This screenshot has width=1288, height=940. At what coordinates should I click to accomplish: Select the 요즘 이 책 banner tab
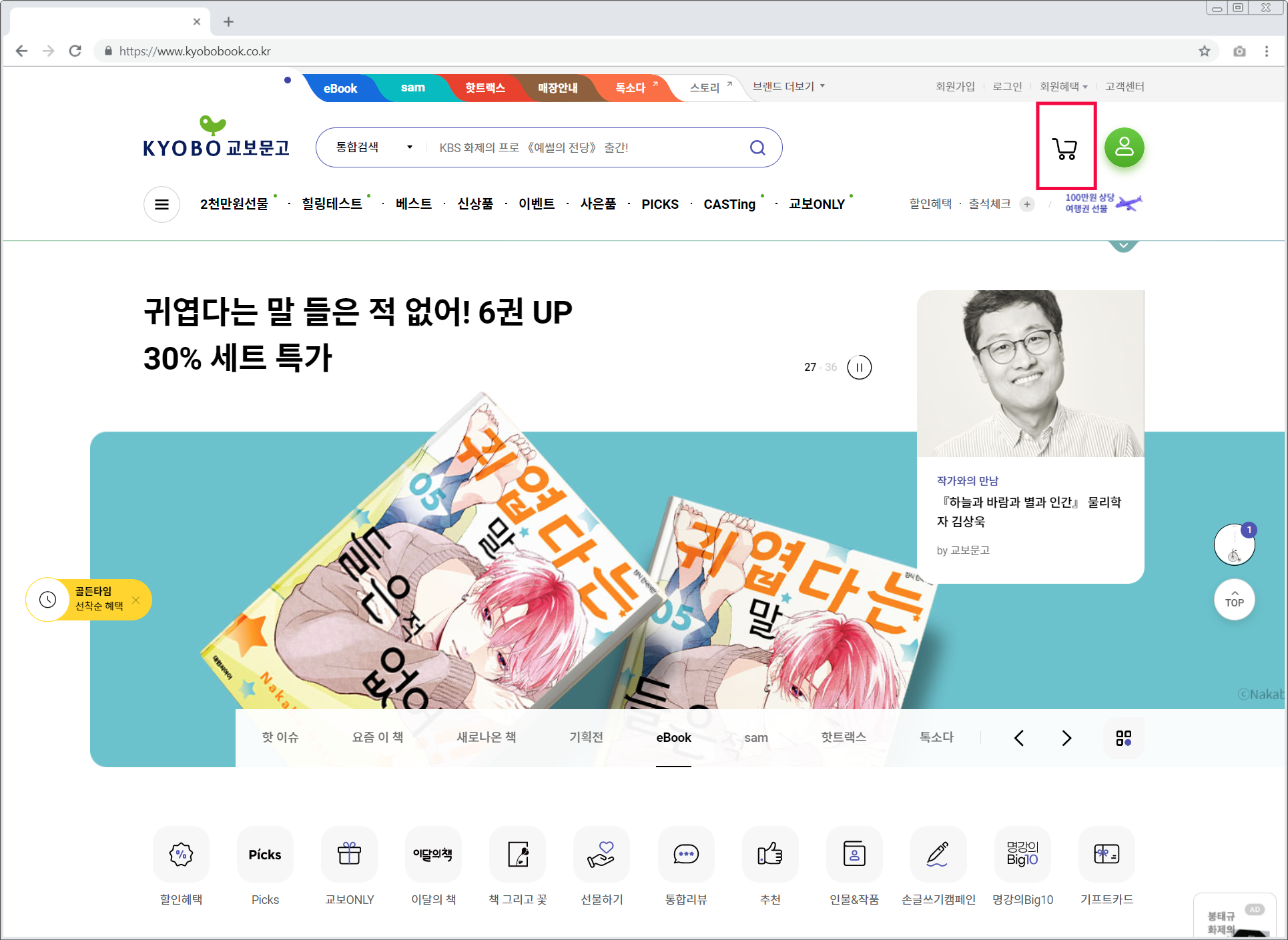click(378, 737)
